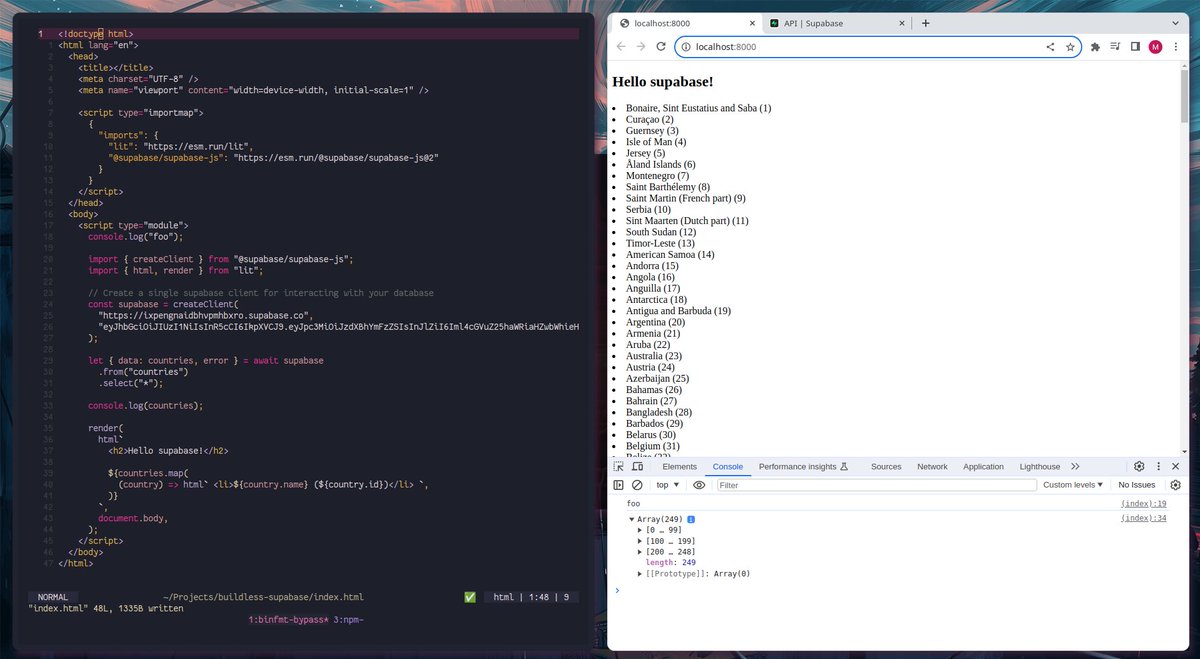Click the NORMAL mode indicator in editor
Viewport: 1200px width, 659px height.
point(53,597)
